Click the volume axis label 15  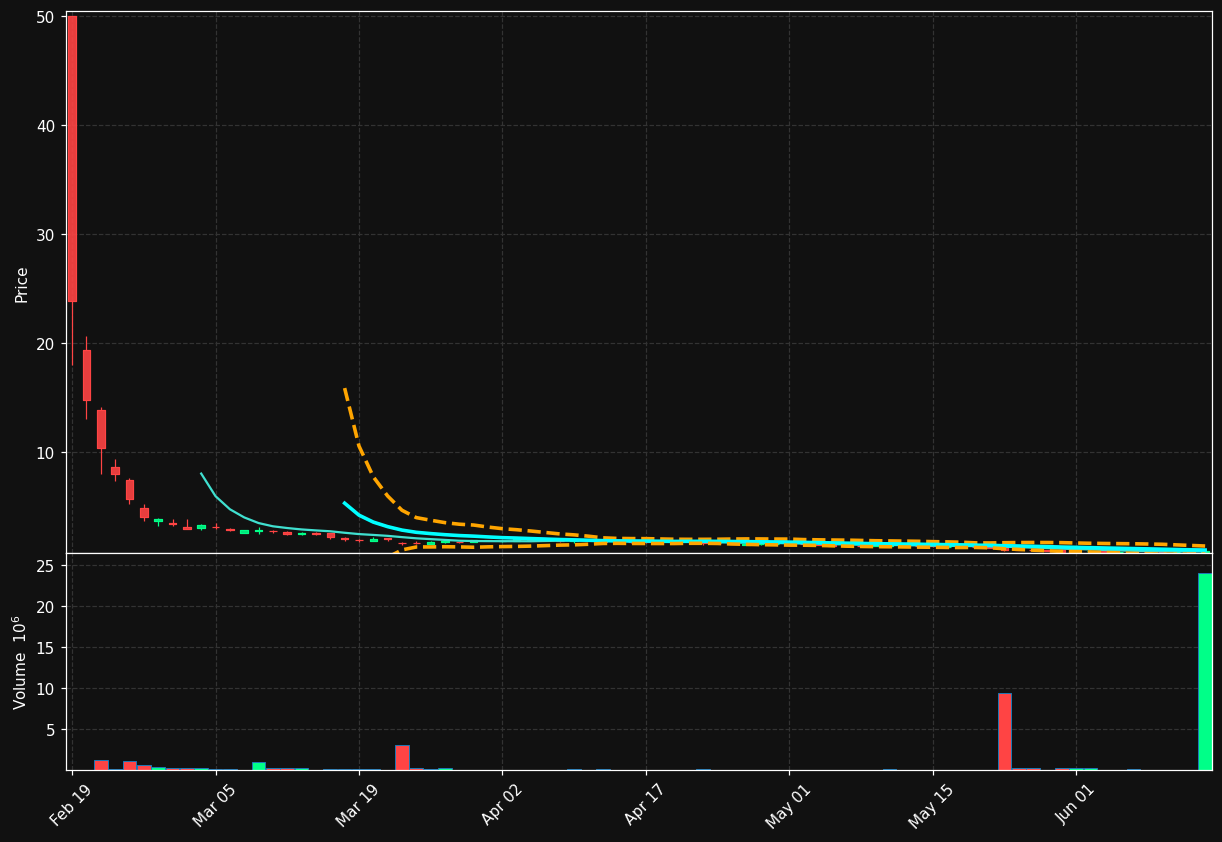(x=47, y=648)
